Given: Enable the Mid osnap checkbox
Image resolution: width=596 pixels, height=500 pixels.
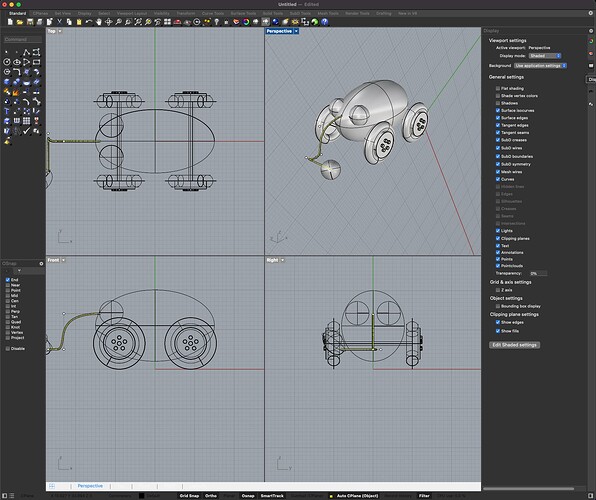Looking at the screenshot, I should tap(8, 295).
